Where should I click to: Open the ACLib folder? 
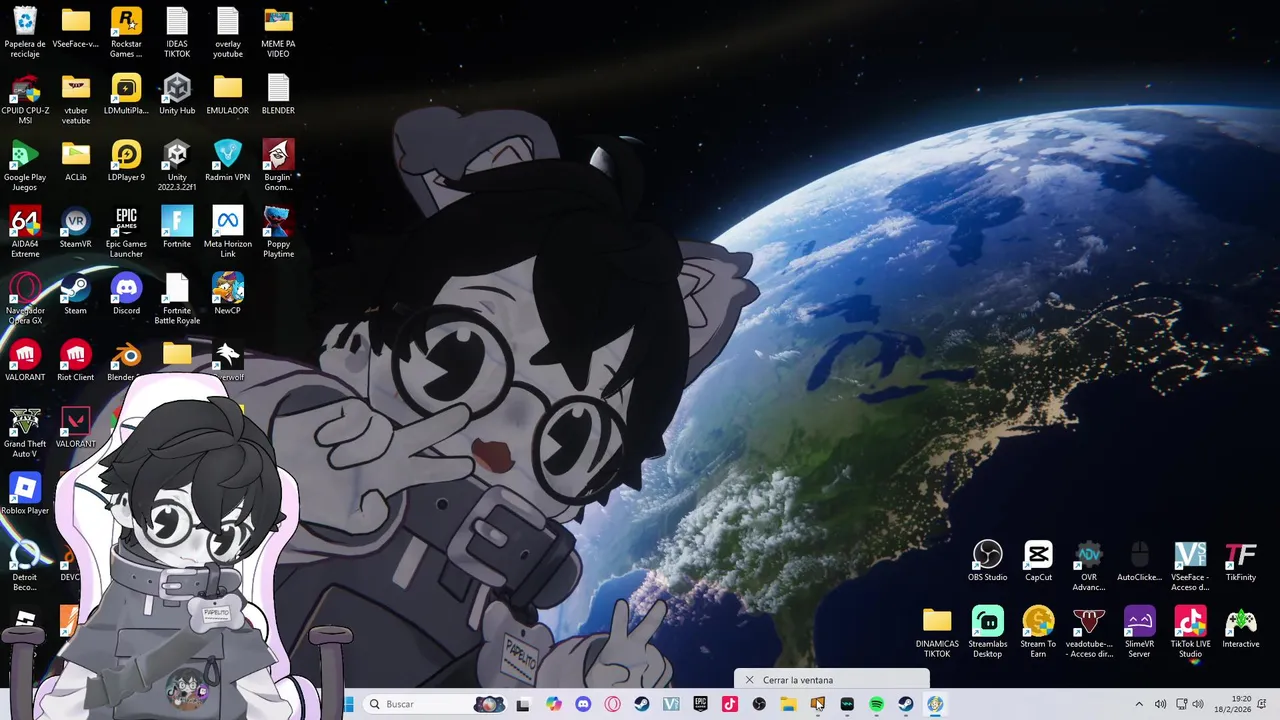click(76, 161)
